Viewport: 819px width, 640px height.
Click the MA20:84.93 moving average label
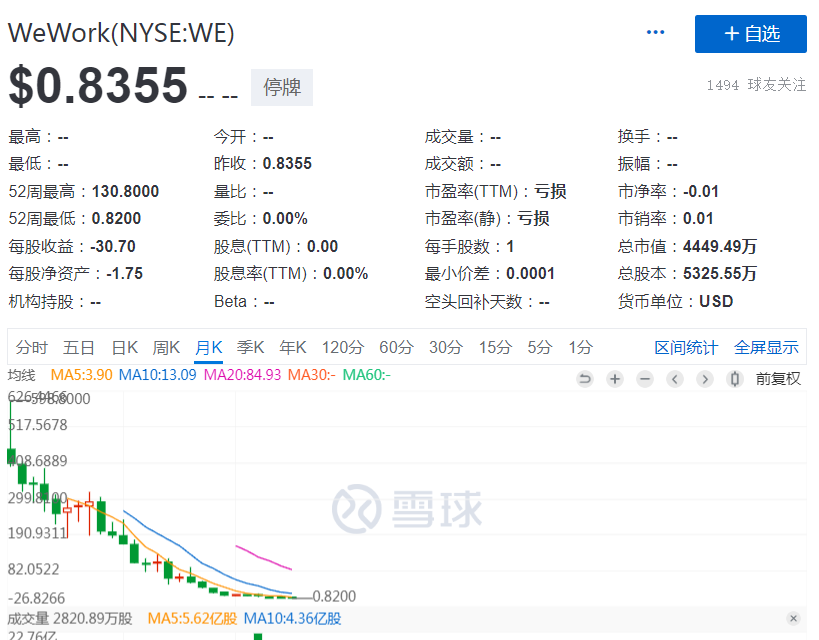click(242, 375)
